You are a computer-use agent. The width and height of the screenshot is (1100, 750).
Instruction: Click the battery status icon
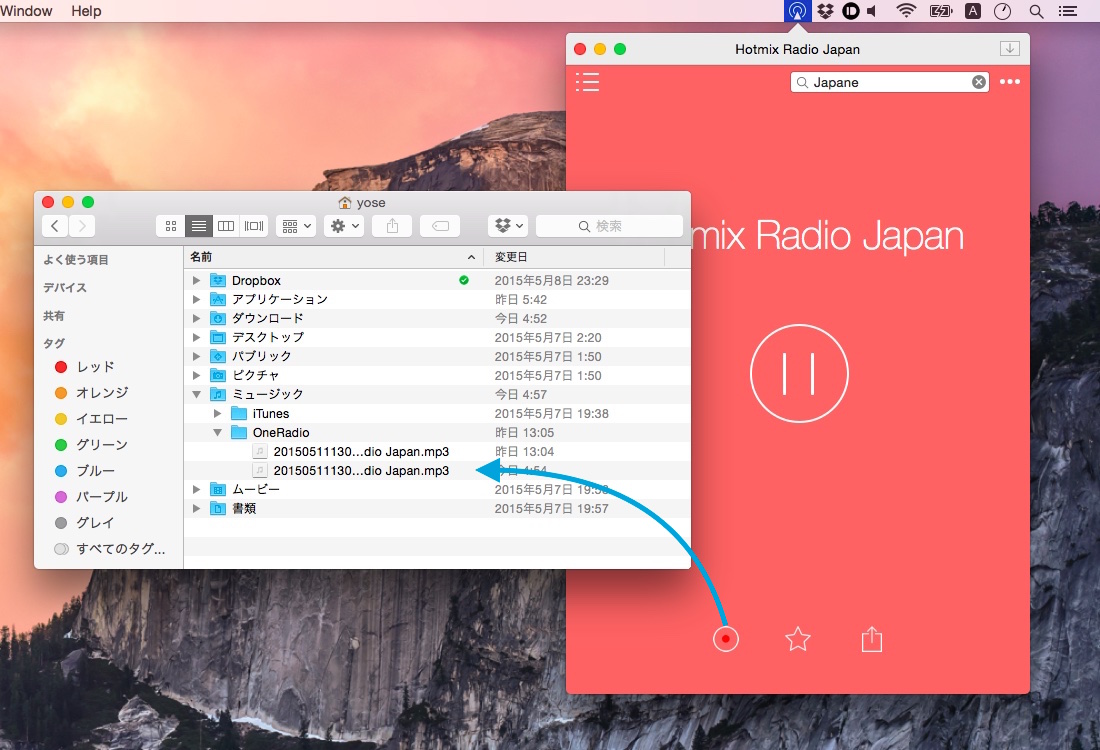(941, 11)
